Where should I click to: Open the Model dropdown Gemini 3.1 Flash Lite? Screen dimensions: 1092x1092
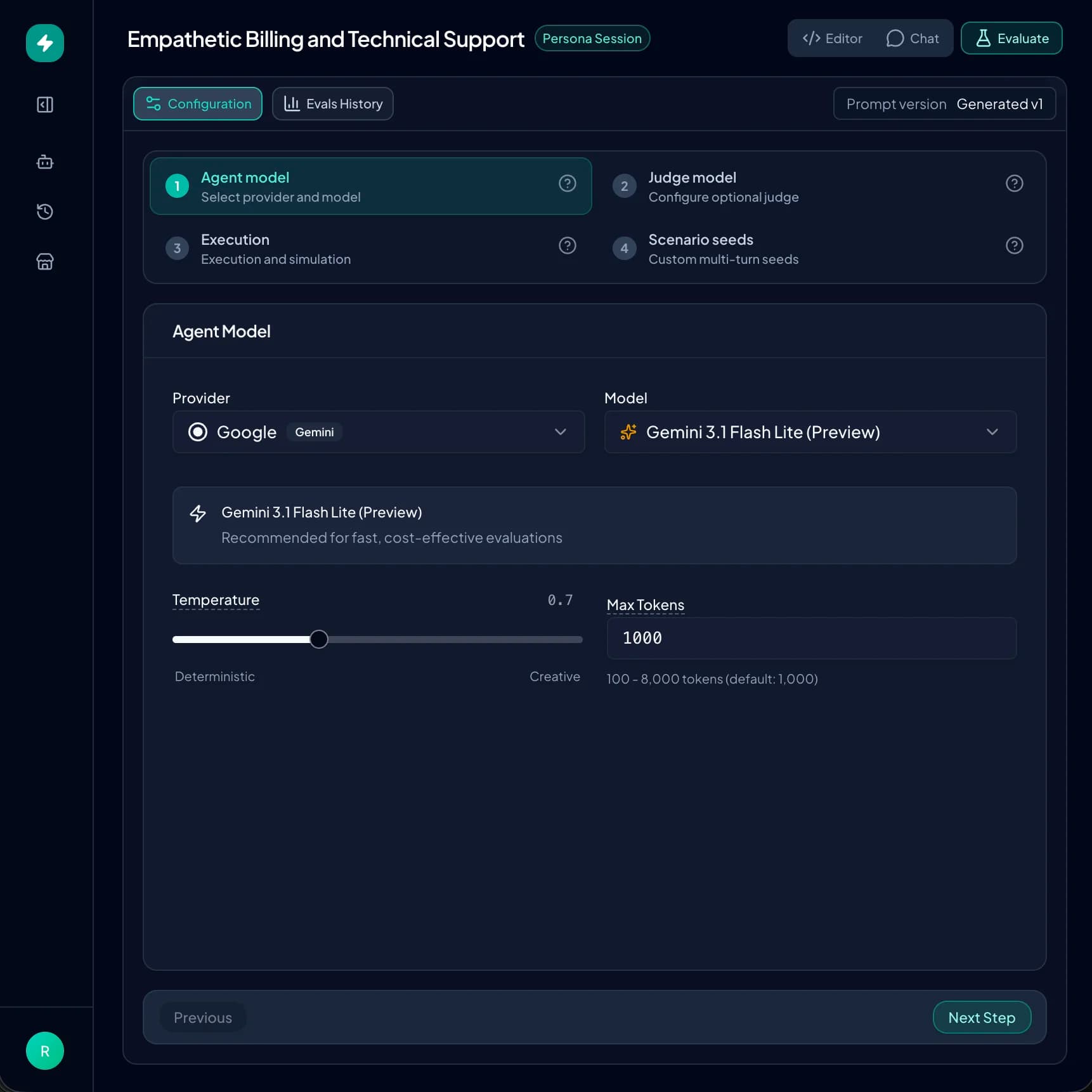pyautogui.click(x=810, y=432)
